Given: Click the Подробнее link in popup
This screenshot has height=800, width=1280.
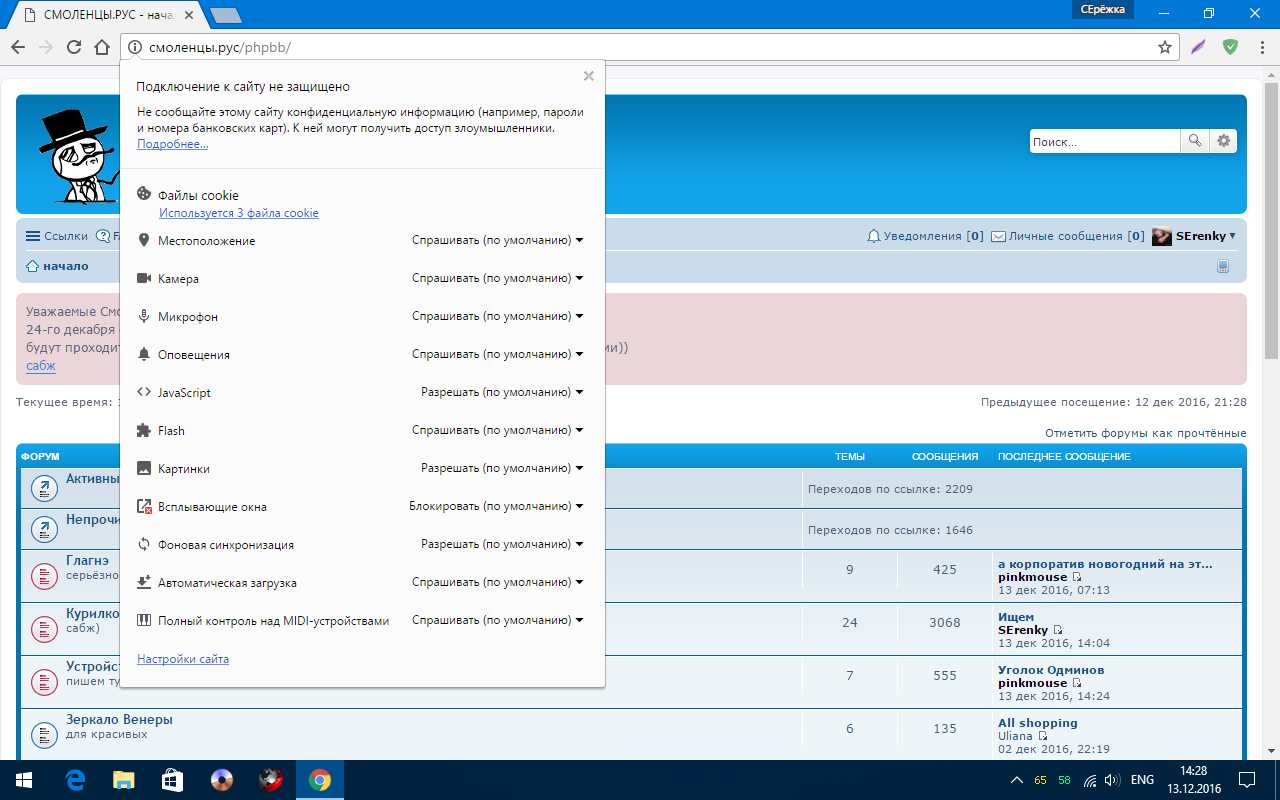Looking at the screenshot, I should click(172, 145).
